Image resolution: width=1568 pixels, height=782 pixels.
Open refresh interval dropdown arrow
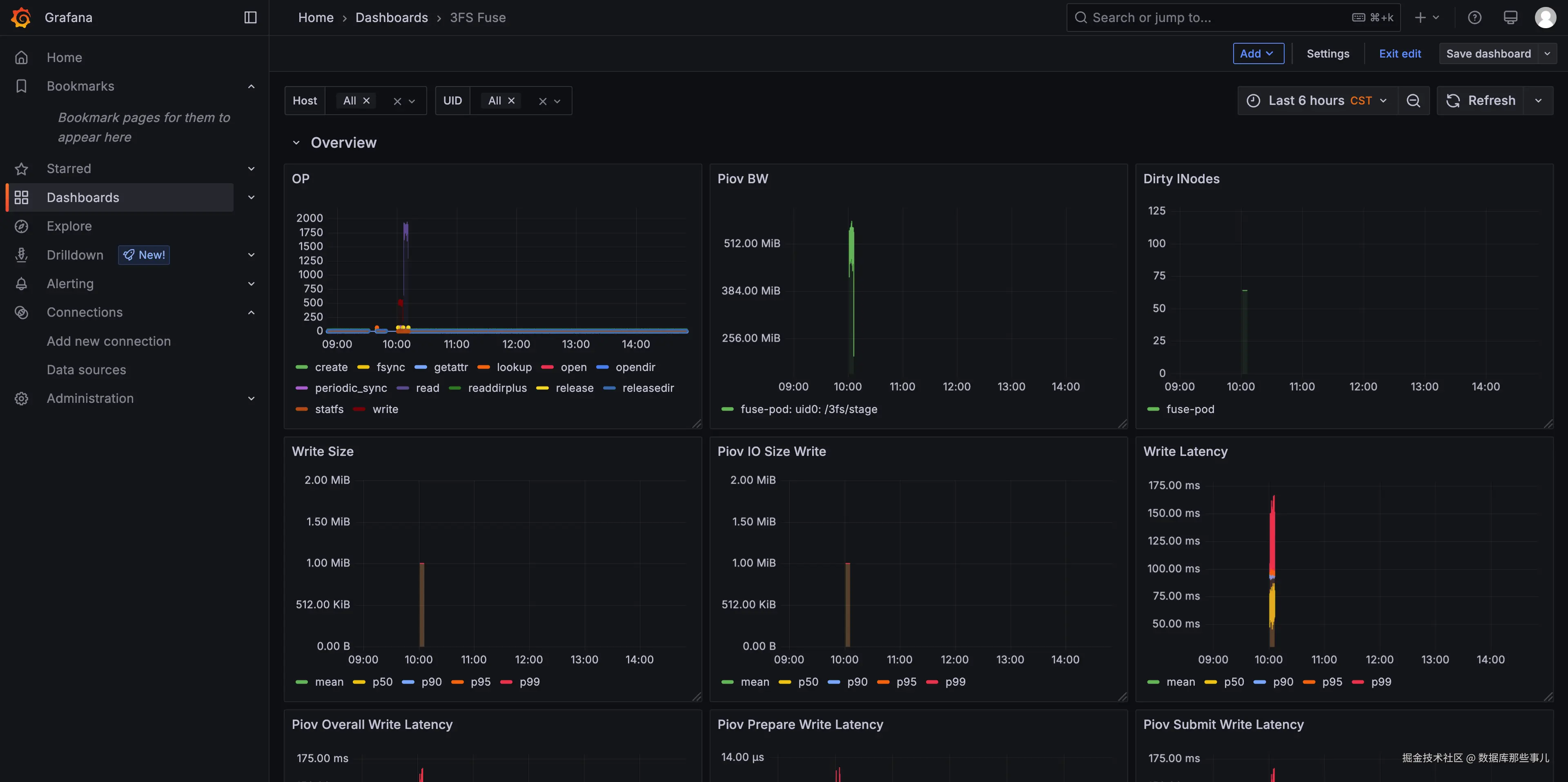click(x=1538, y=101)
